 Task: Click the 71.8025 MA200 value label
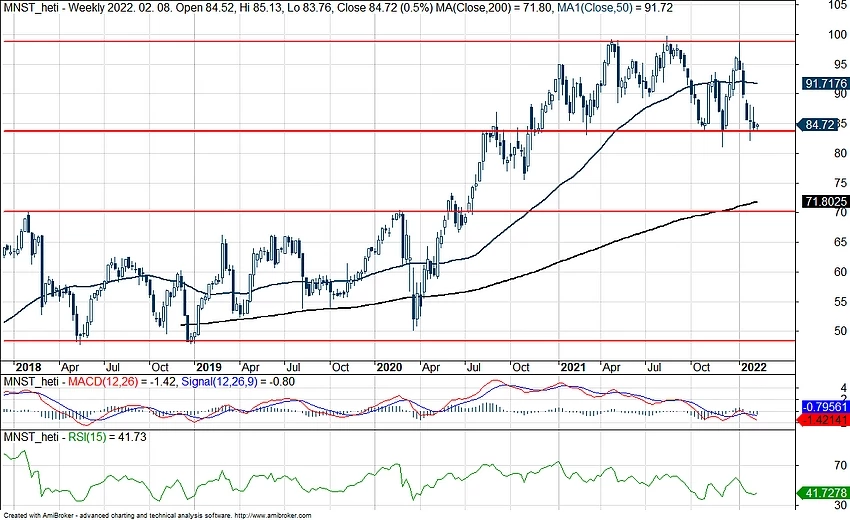pyautogui.click(x=825, y=202)
